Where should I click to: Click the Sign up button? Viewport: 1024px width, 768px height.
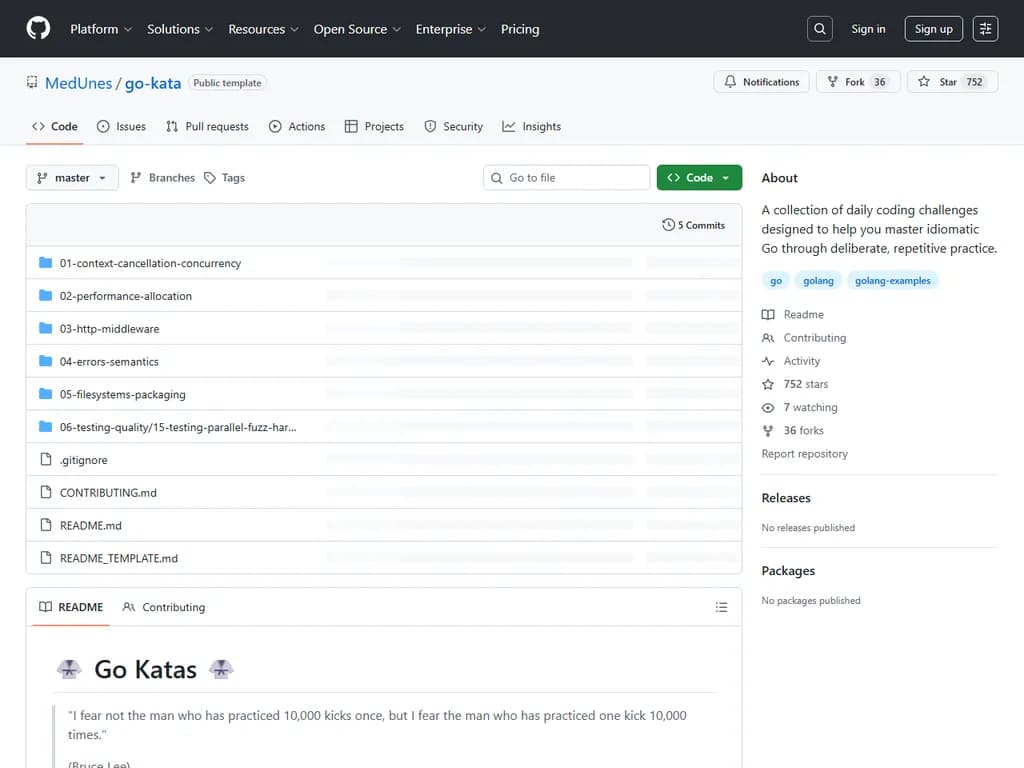pos(933,29)
